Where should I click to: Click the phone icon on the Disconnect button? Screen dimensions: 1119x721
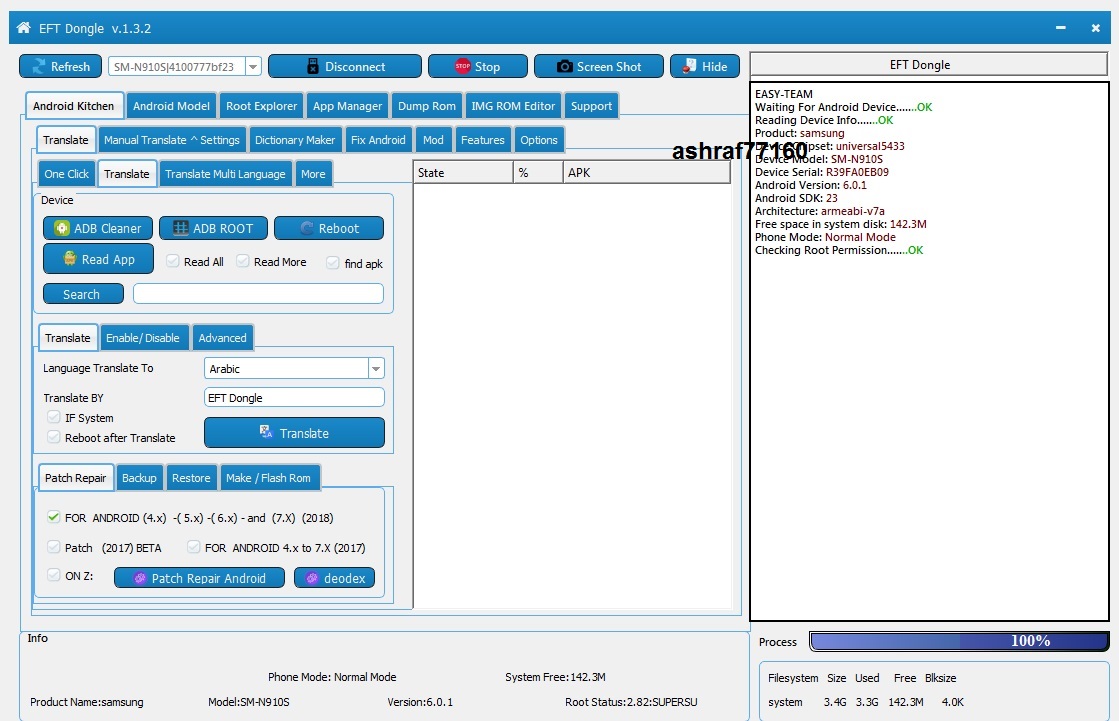(x=313, y=66)
